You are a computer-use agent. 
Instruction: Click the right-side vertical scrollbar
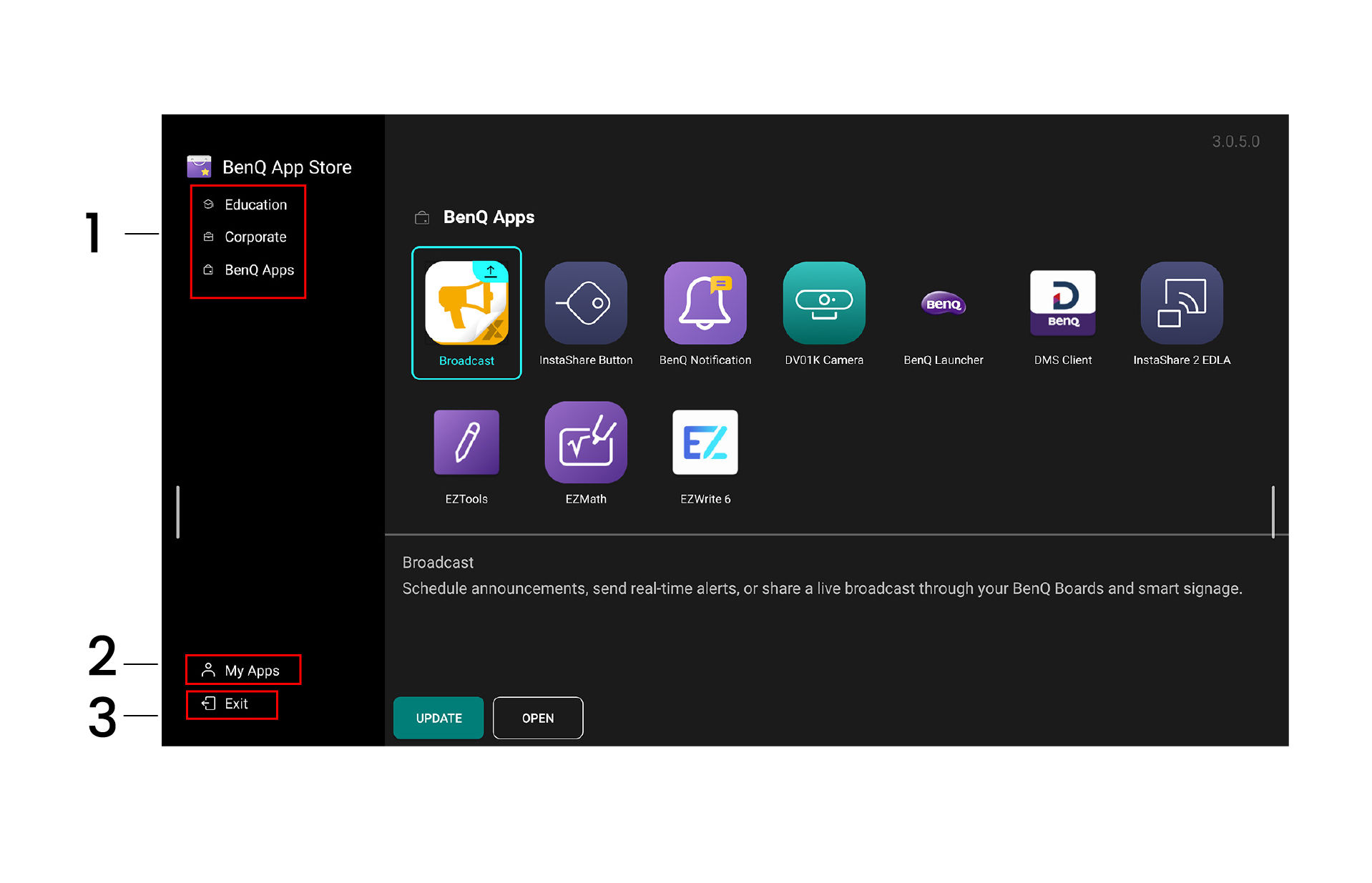(x=1273, y=512)
